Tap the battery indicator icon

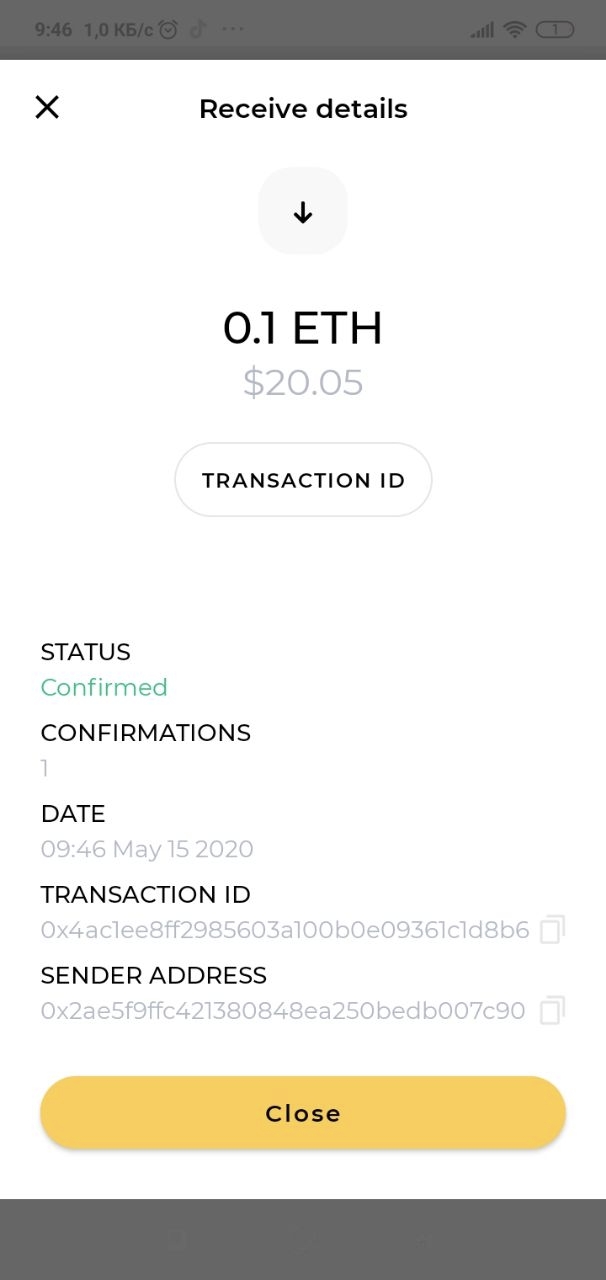pyautogui.click(x=555, y=30)
